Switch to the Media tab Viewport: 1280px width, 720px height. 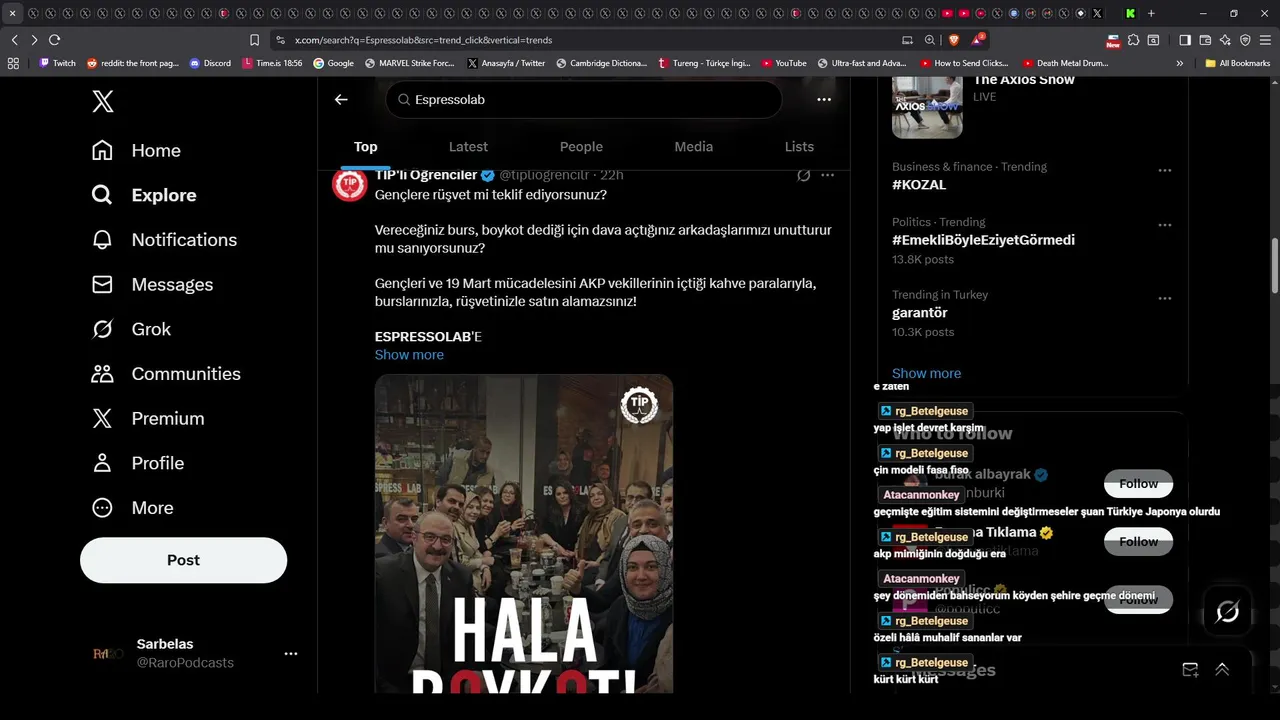[693, 146]
